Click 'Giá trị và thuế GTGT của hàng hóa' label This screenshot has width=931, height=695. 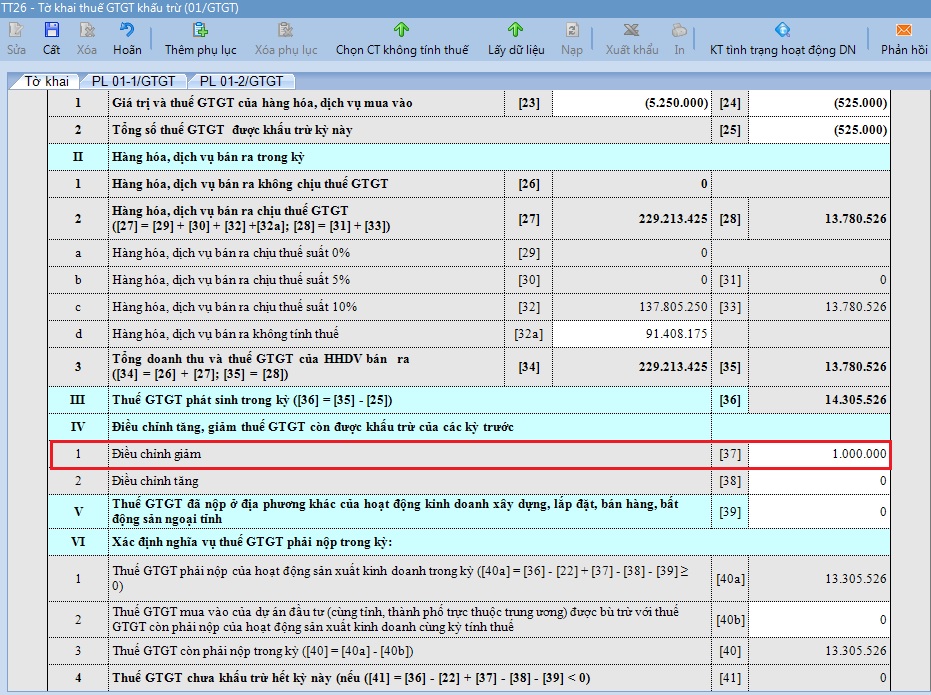click(262, 103)
